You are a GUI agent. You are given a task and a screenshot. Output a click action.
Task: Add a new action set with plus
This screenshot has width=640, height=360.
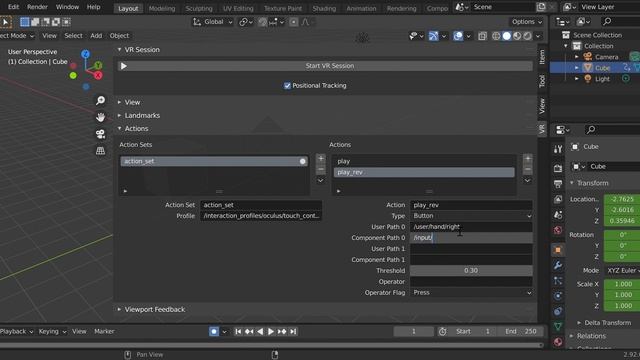click(321, 158)
